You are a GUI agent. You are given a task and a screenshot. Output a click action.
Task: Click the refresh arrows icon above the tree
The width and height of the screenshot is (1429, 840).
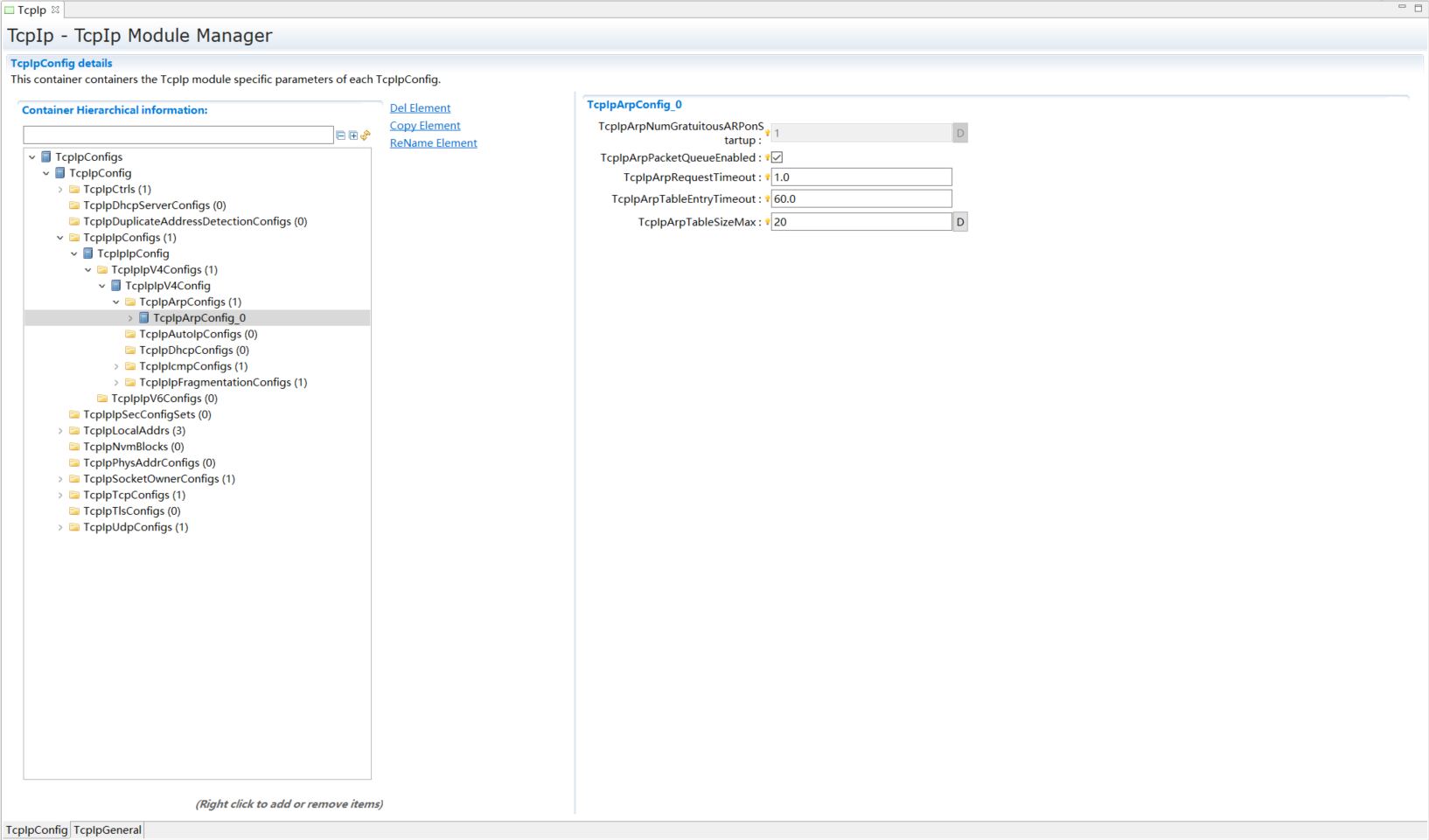point(366,135)
